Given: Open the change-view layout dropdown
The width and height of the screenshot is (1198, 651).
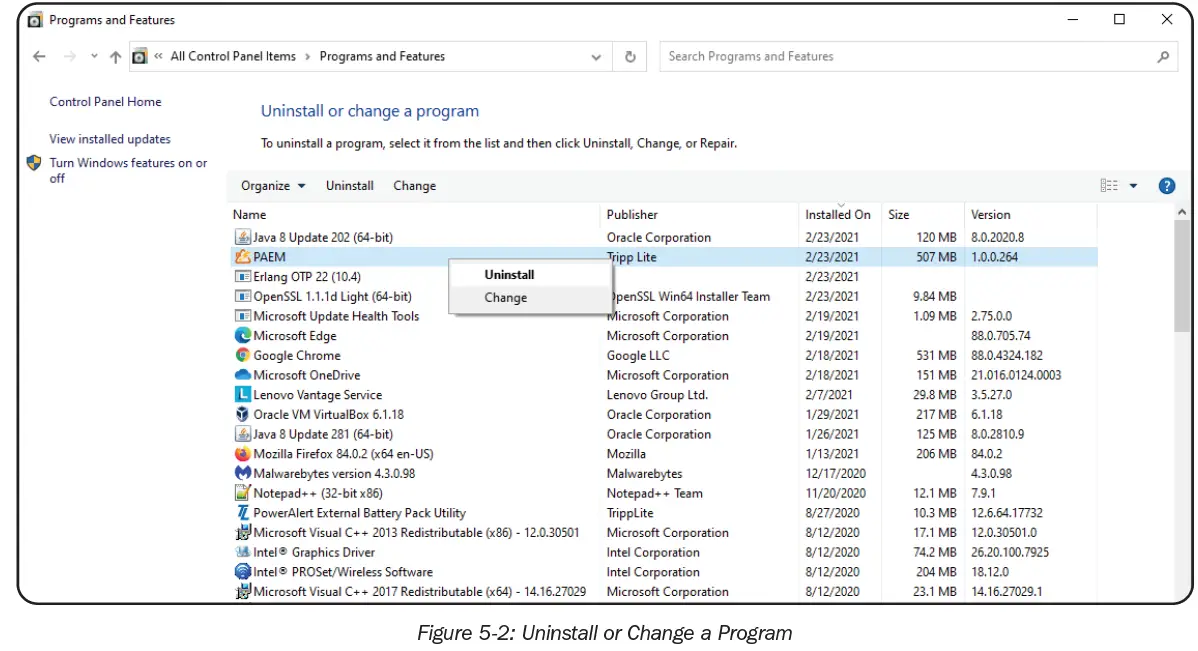Looking at the screenshot, I should [1134, 185].
